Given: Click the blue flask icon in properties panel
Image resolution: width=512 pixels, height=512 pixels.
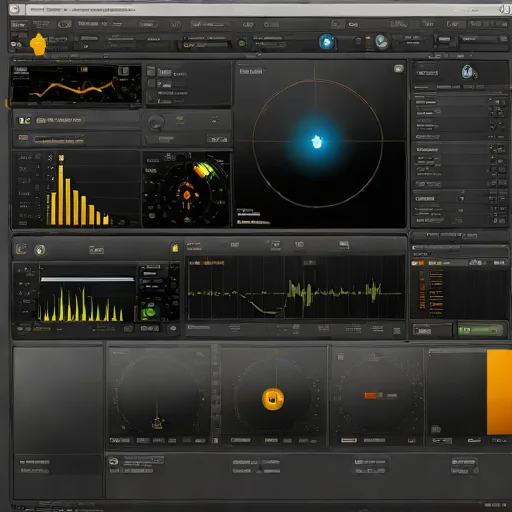Looking at the screenshot, I should 468,72.
